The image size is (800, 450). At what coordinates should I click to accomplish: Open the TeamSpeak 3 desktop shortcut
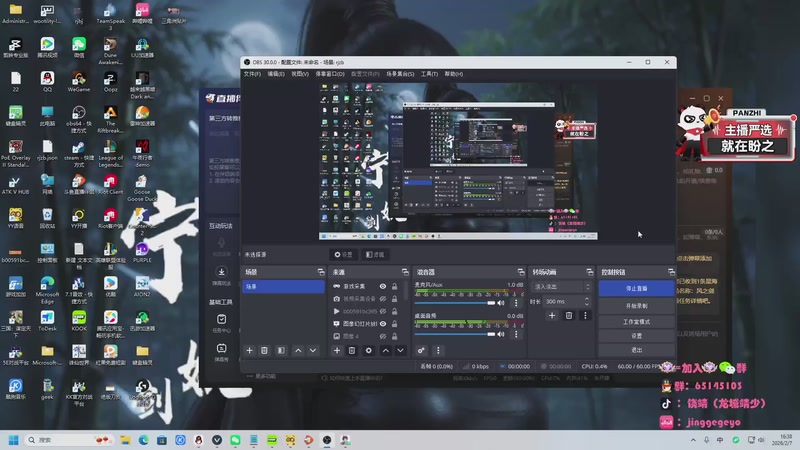(110, 16)
